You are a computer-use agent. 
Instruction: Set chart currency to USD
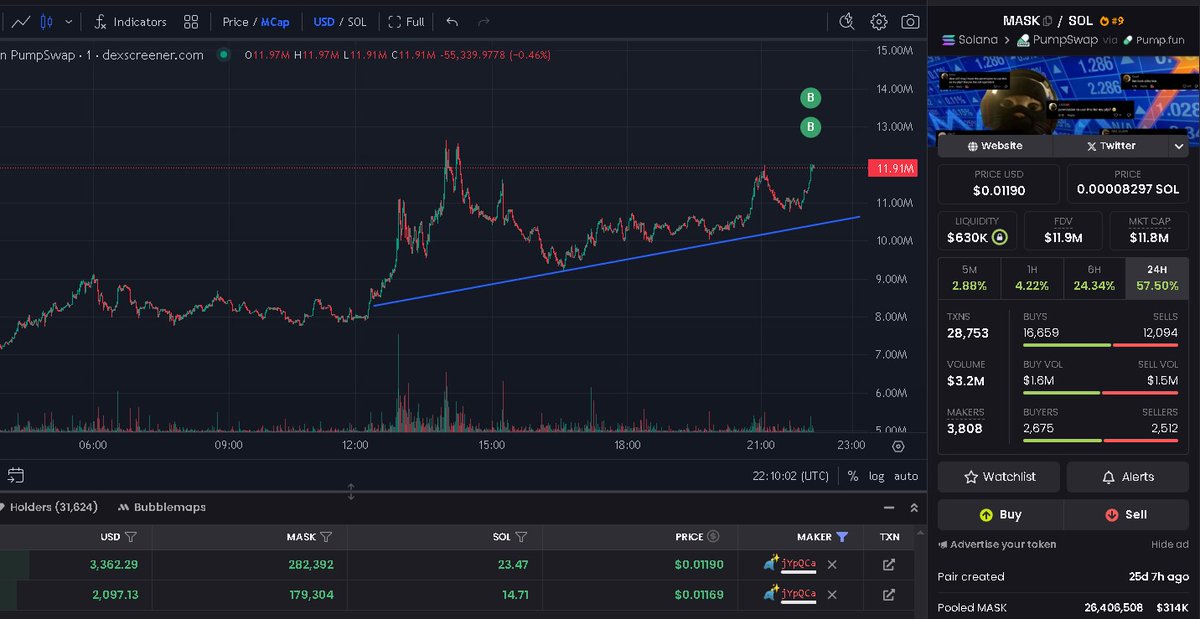(324, 22)
